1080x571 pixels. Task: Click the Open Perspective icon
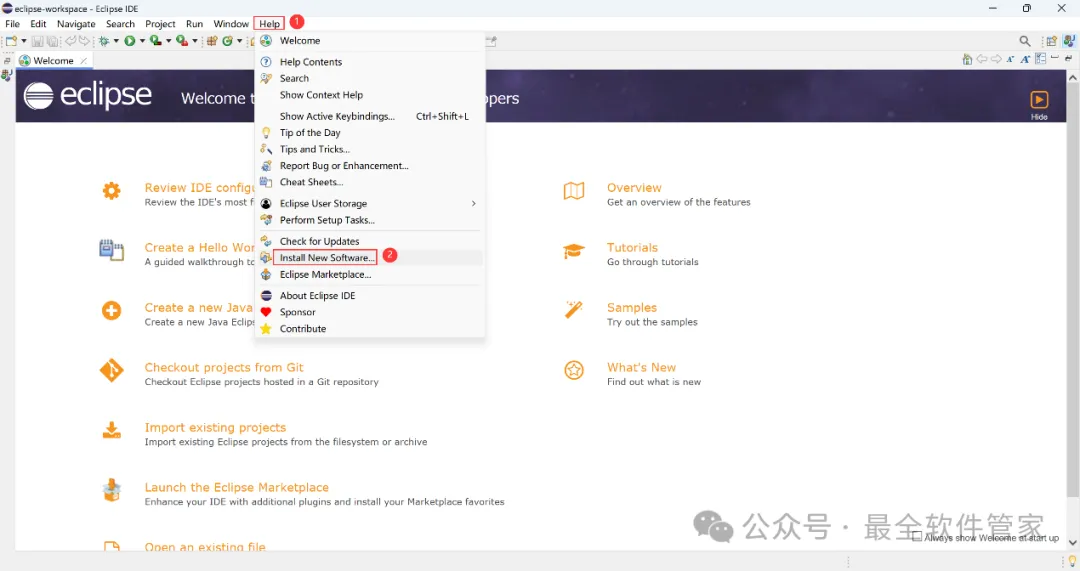tap(1052, 41)
